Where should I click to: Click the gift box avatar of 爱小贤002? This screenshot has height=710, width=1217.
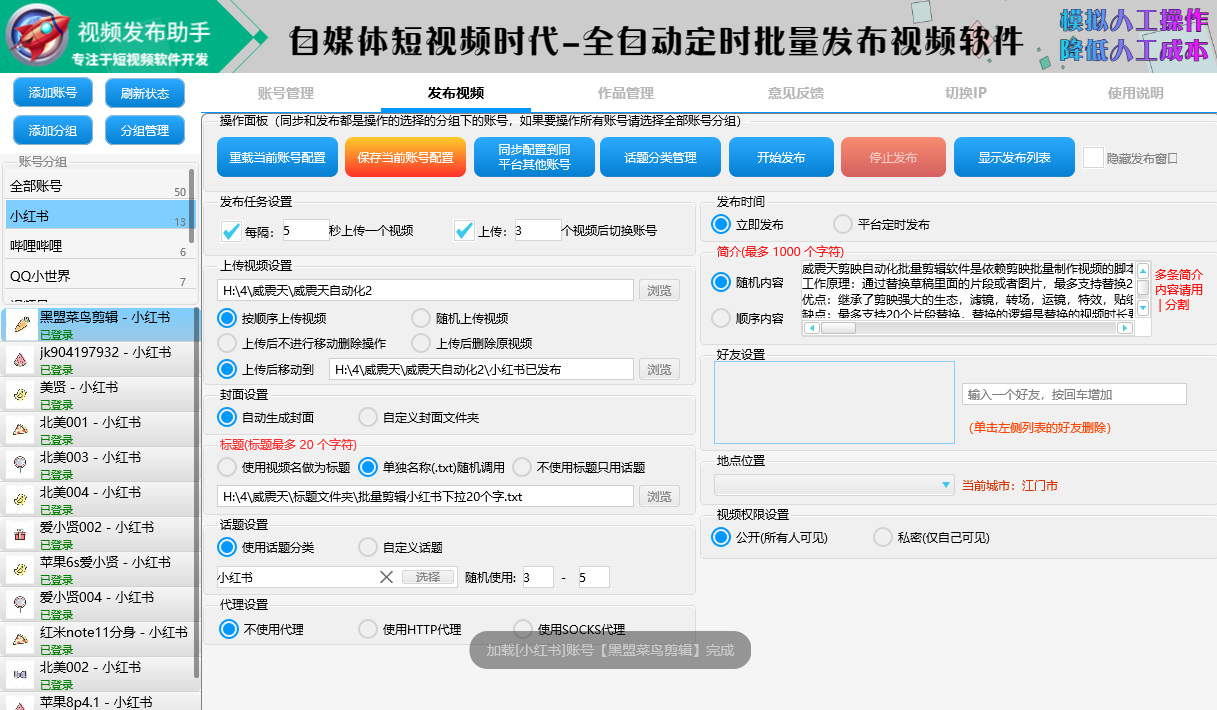pyautogui.click(x=19, y=535)
